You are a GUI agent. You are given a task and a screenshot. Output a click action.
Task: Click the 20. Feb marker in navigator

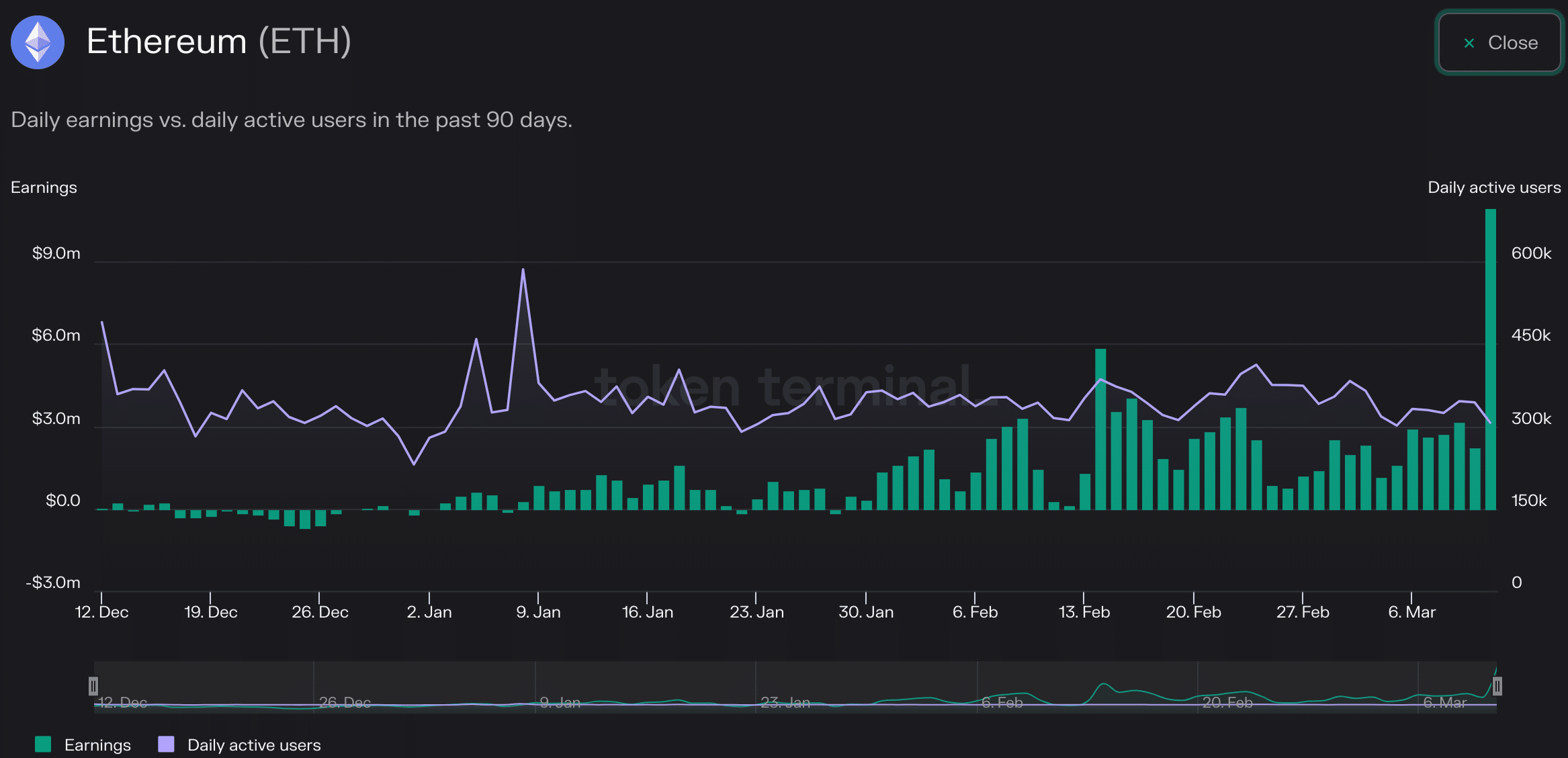click(x=1227, y=702)
